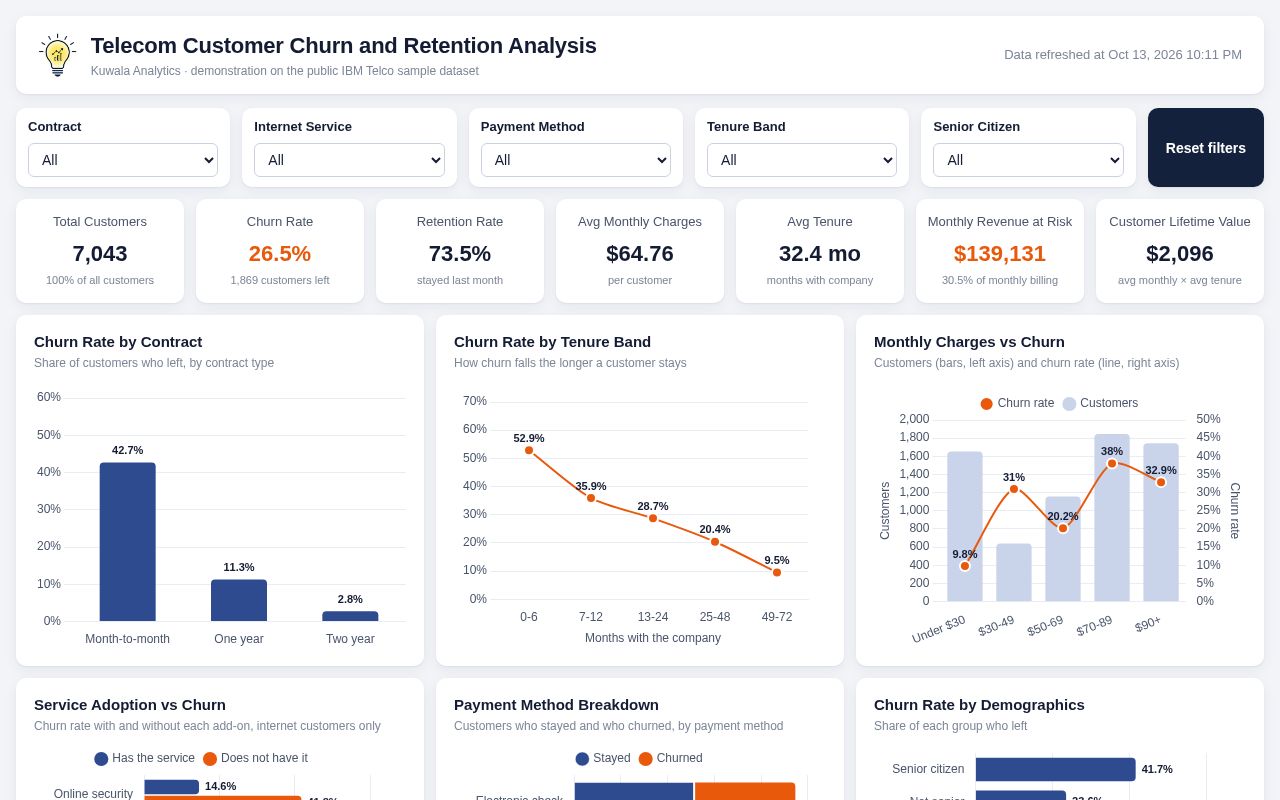This screenshot has width=1280, height=800.
Task: Click the Avg Monthly Charges value $64.76
Action: coord(640,254)
